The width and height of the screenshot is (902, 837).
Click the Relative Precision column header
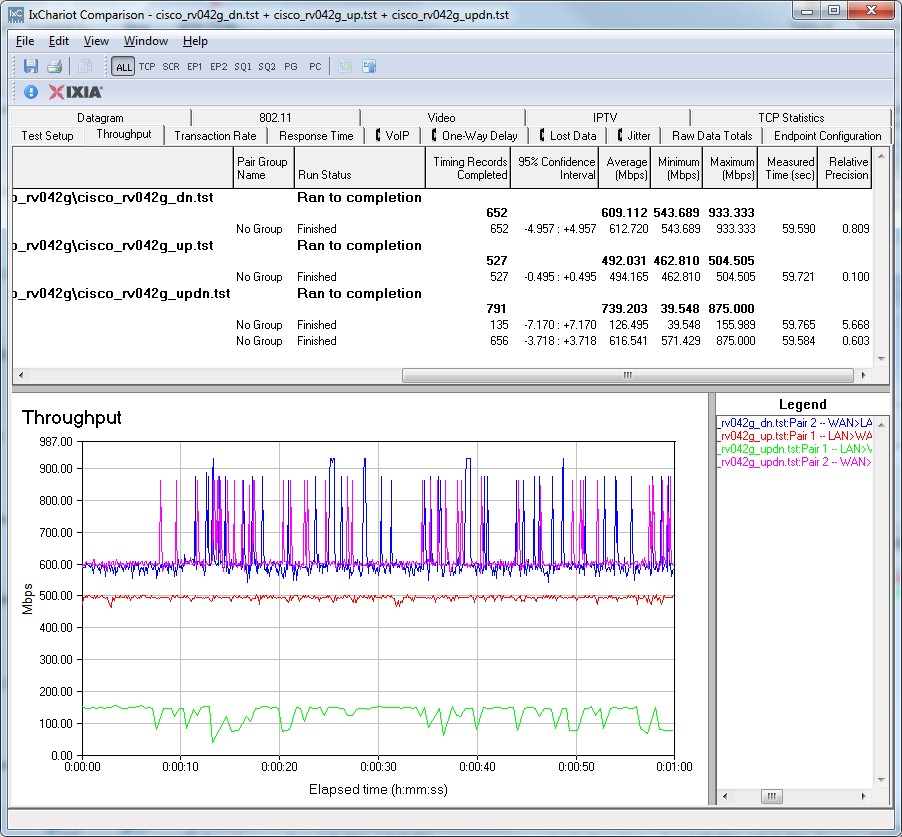point(845,168)
